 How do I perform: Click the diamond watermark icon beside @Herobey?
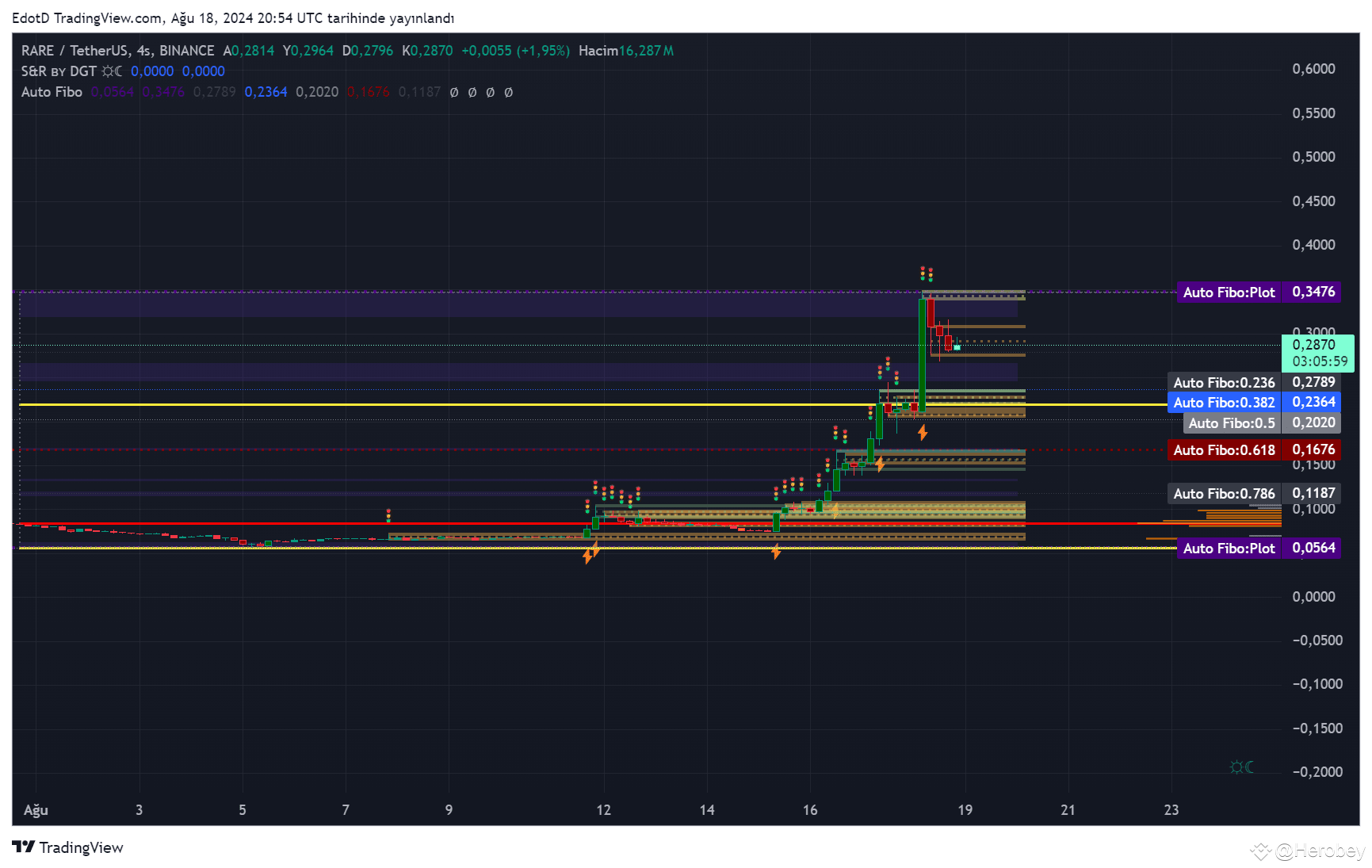click(x=1262, y=851)
